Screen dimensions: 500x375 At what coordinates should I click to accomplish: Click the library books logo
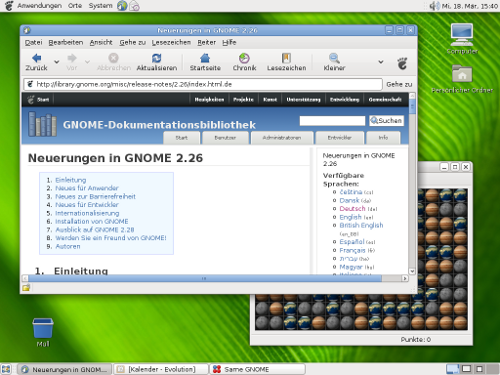point(42,124)
